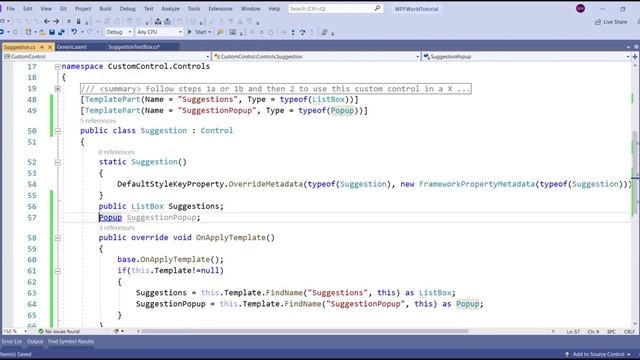The height and width of the screenshot is (360, 640).
Task: Click the Step Over debug icon
Action: pyautogui.click(x=302, y=32)
